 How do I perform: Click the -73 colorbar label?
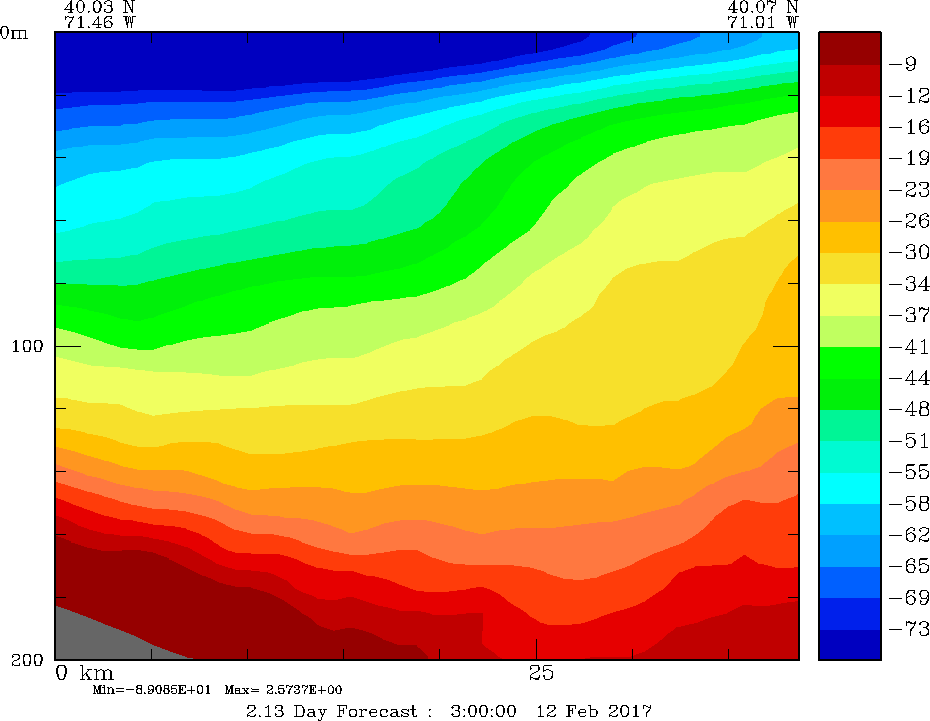point(908,629)
